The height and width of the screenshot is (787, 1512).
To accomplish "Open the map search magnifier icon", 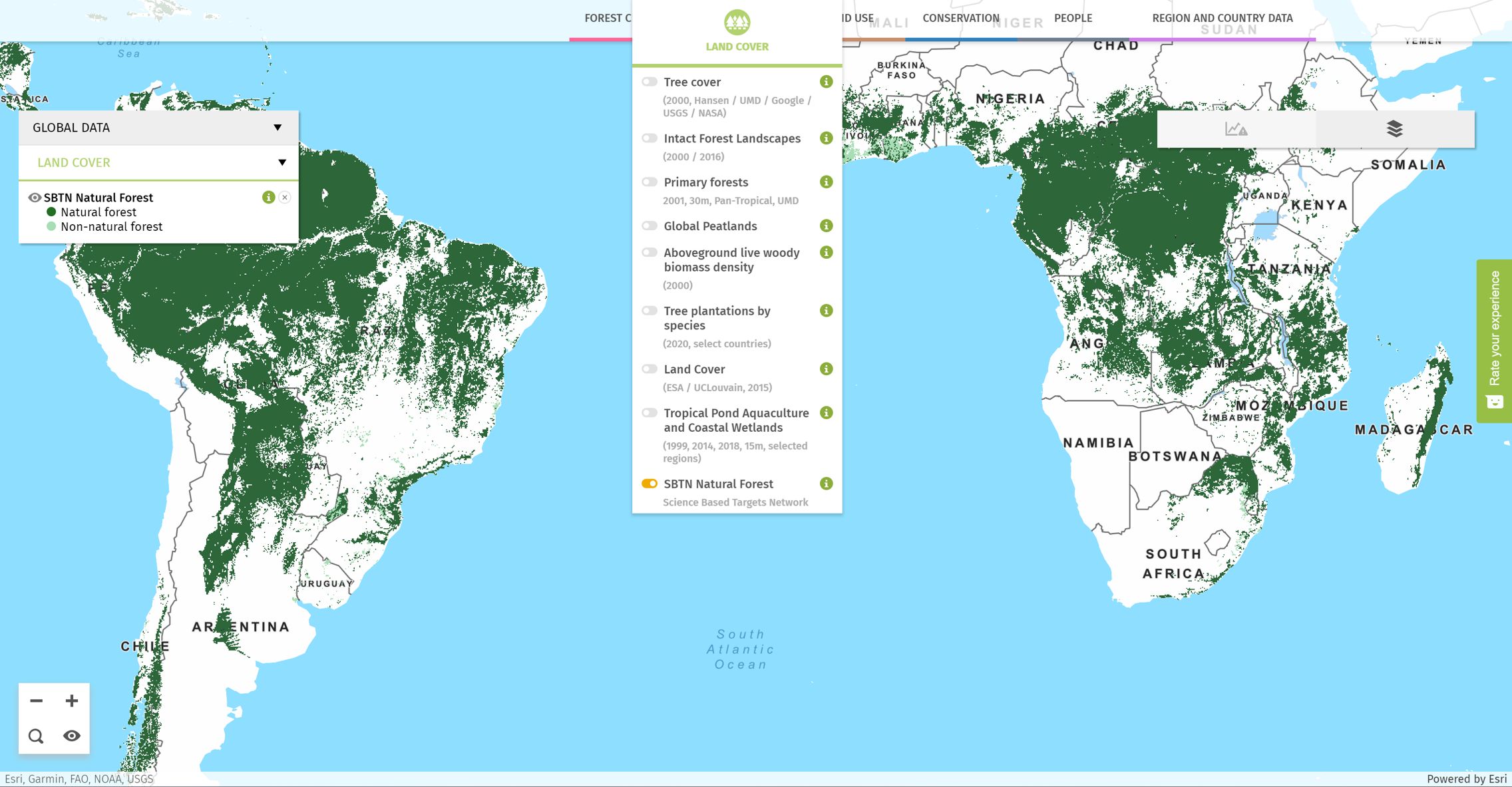I will pos(35,736).
